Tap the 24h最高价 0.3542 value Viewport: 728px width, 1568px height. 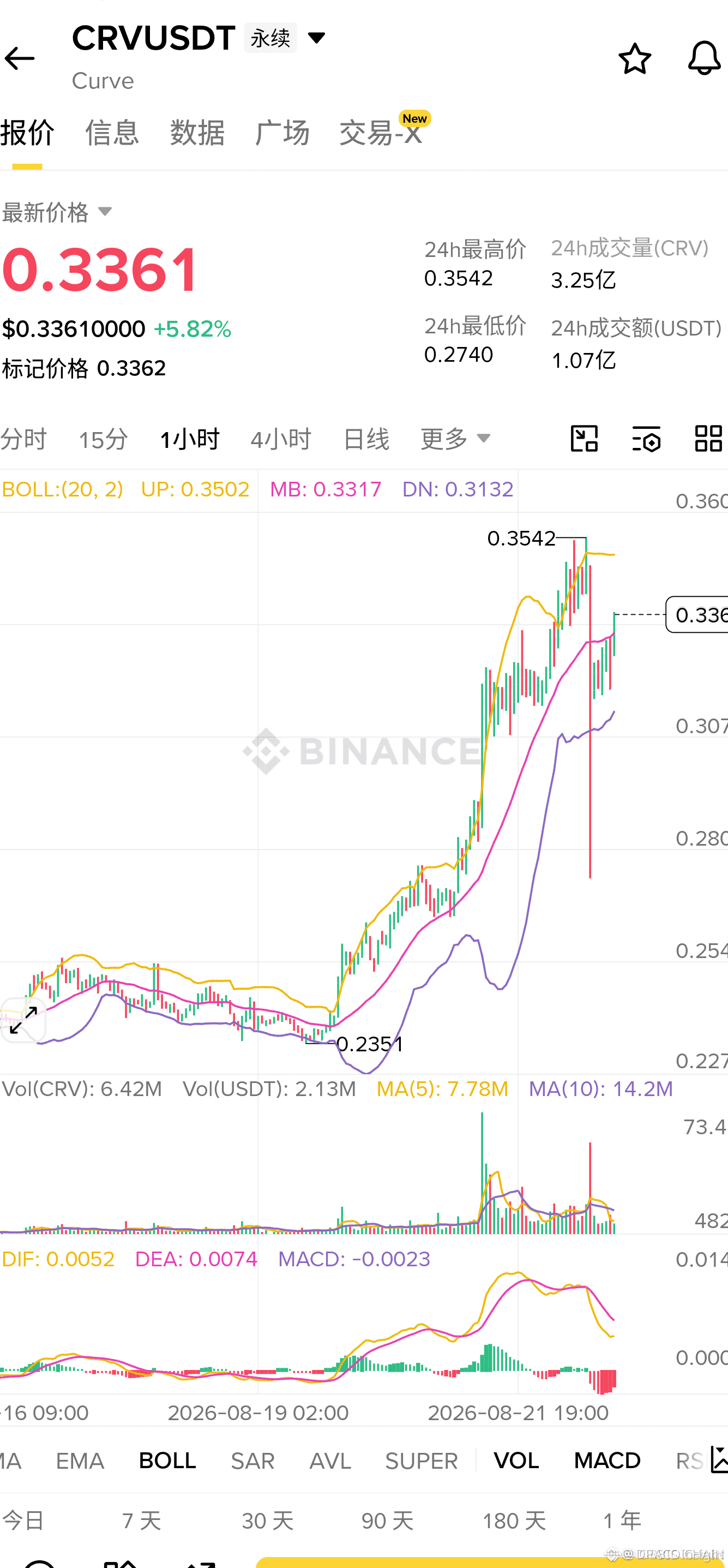click(x=459, y=278)
